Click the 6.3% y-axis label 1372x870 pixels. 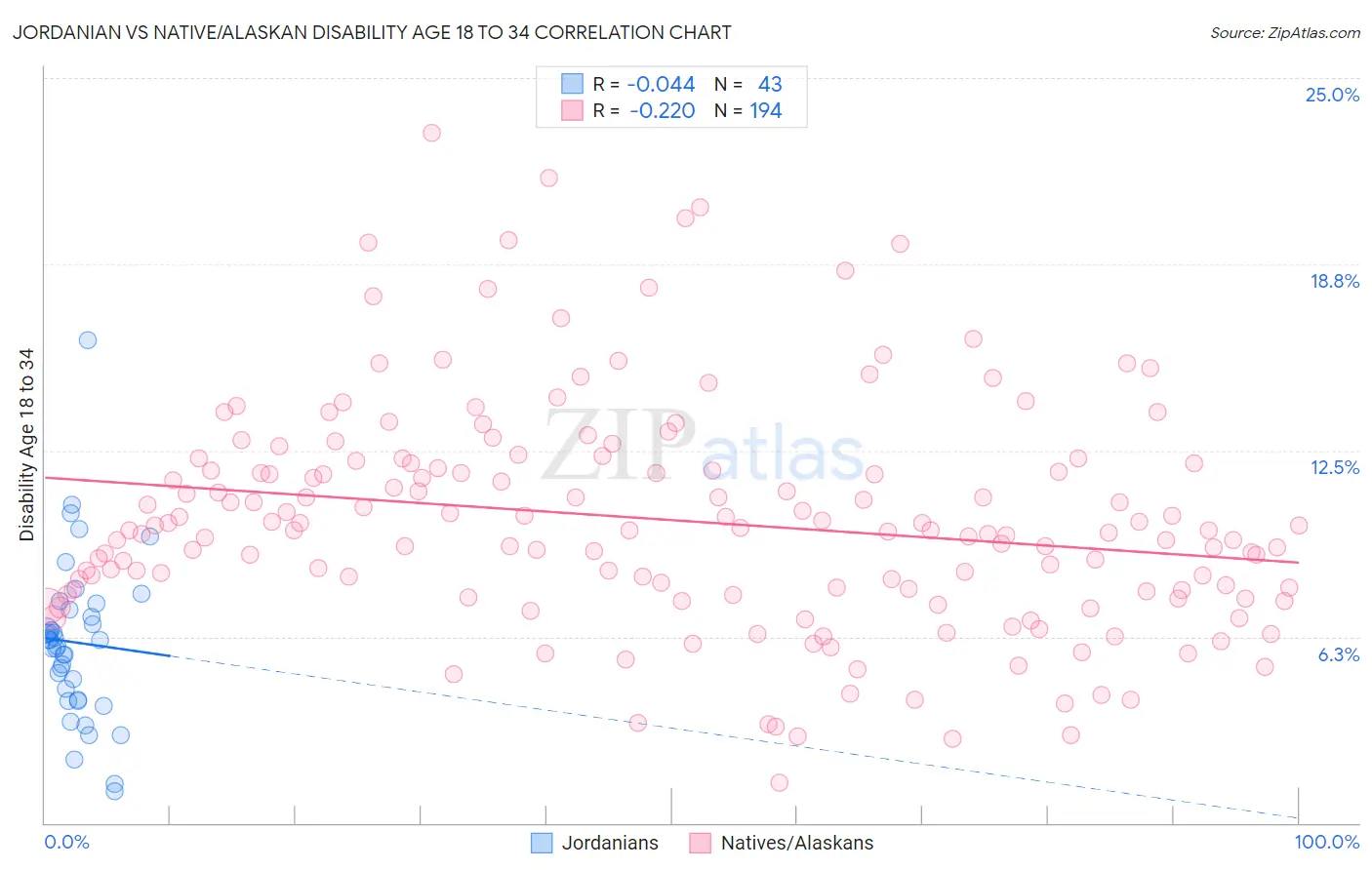tap(1339, 654)
